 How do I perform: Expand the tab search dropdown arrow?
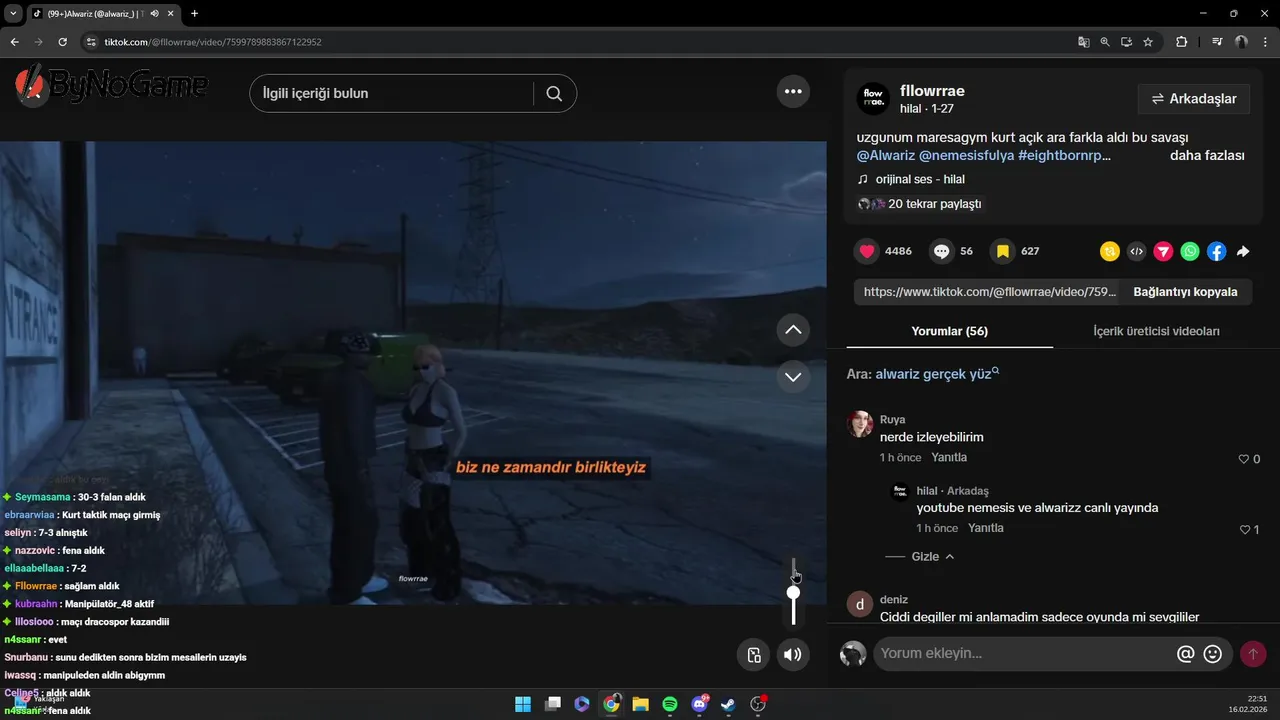click(x=13, y=13)
